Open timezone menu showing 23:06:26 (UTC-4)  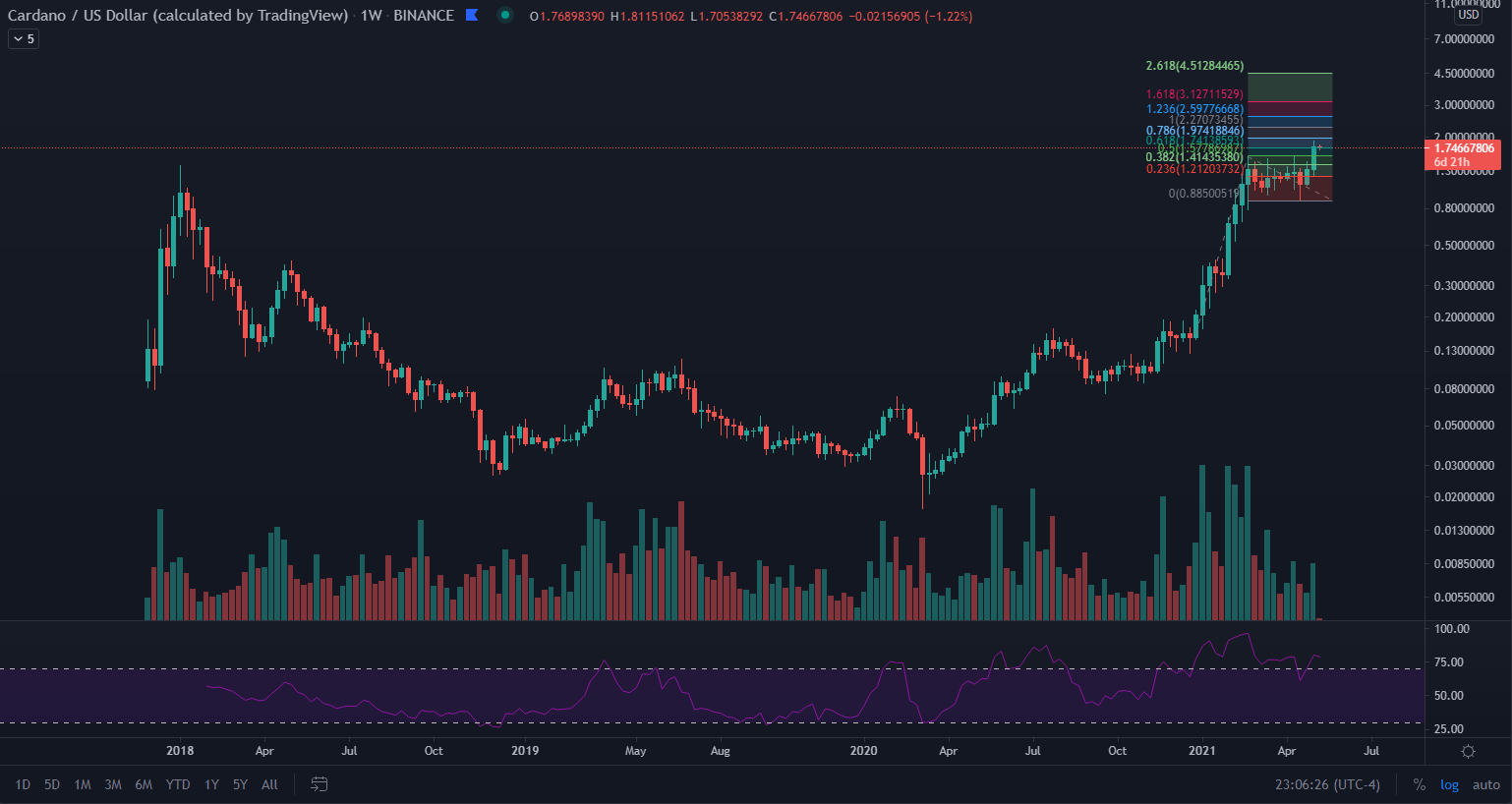pyautogui.click(x=1327, y=784)
